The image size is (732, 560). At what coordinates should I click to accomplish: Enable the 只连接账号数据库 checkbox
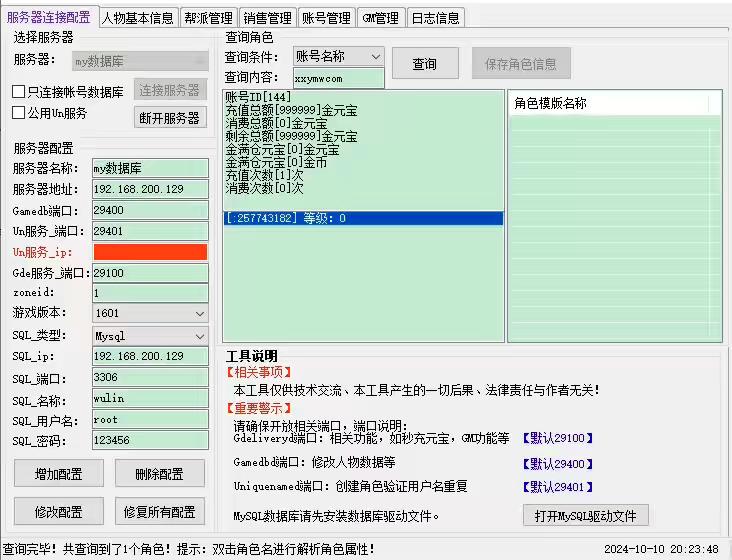(x=19, y=92)
